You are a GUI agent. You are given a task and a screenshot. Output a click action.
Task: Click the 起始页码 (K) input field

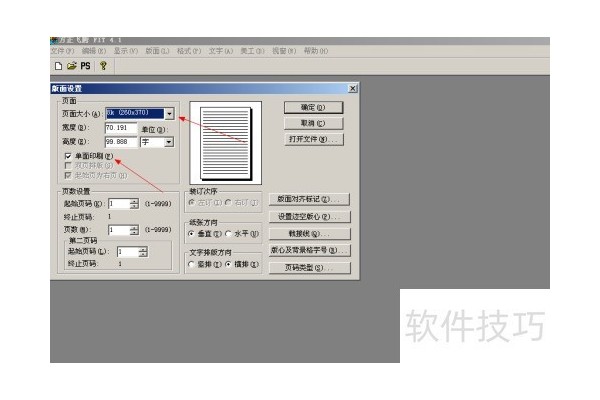tap(119, 204)
